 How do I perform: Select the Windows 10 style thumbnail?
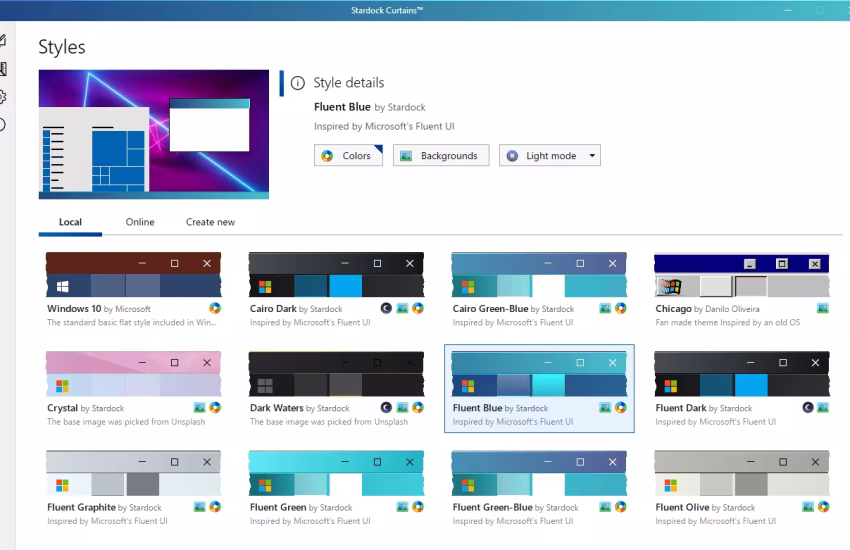(x=133, y=274)
